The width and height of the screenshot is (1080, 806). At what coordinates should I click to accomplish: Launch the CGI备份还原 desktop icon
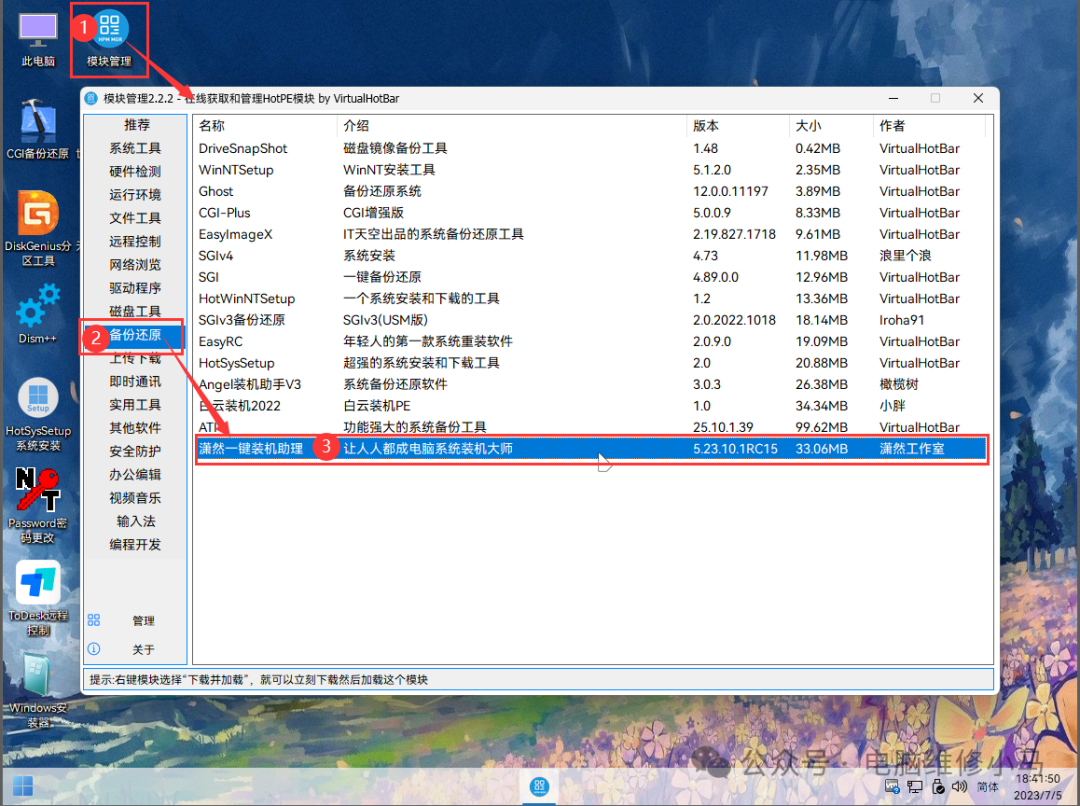(x=38, y=130)
